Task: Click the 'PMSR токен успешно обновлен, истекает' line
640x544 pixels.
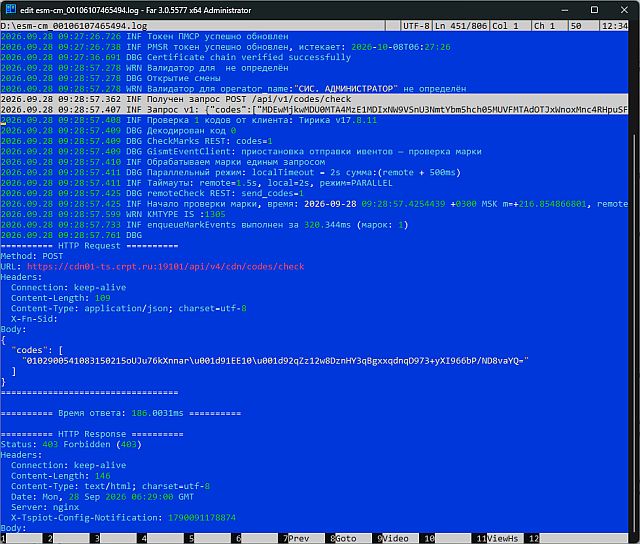Action: [226, 47]
